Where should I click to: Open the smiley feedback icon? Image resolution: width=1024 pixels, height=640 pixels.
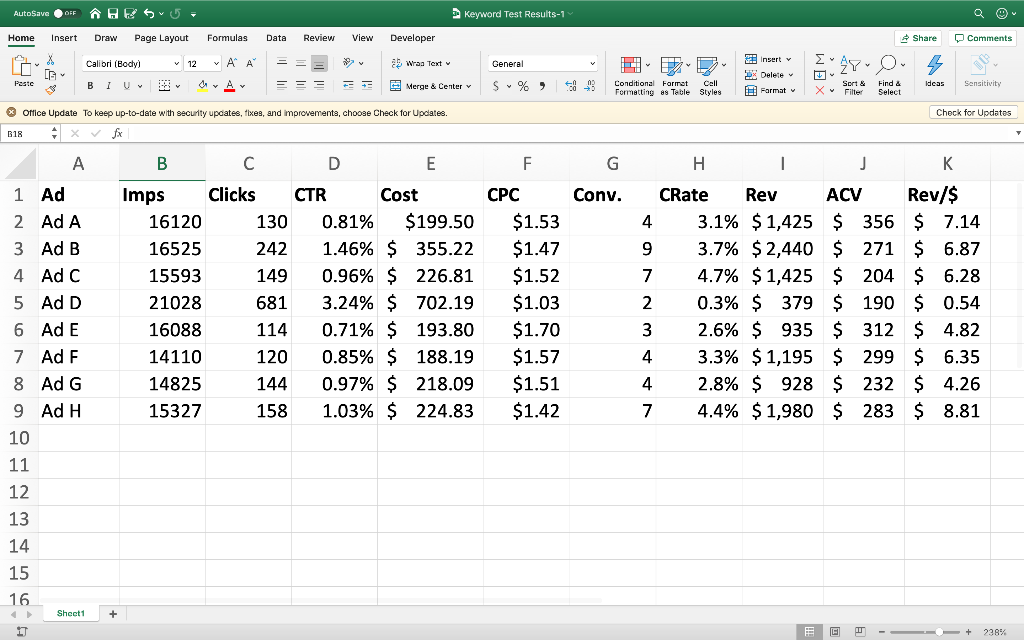pyautogui.click(x=1002, y=13)
